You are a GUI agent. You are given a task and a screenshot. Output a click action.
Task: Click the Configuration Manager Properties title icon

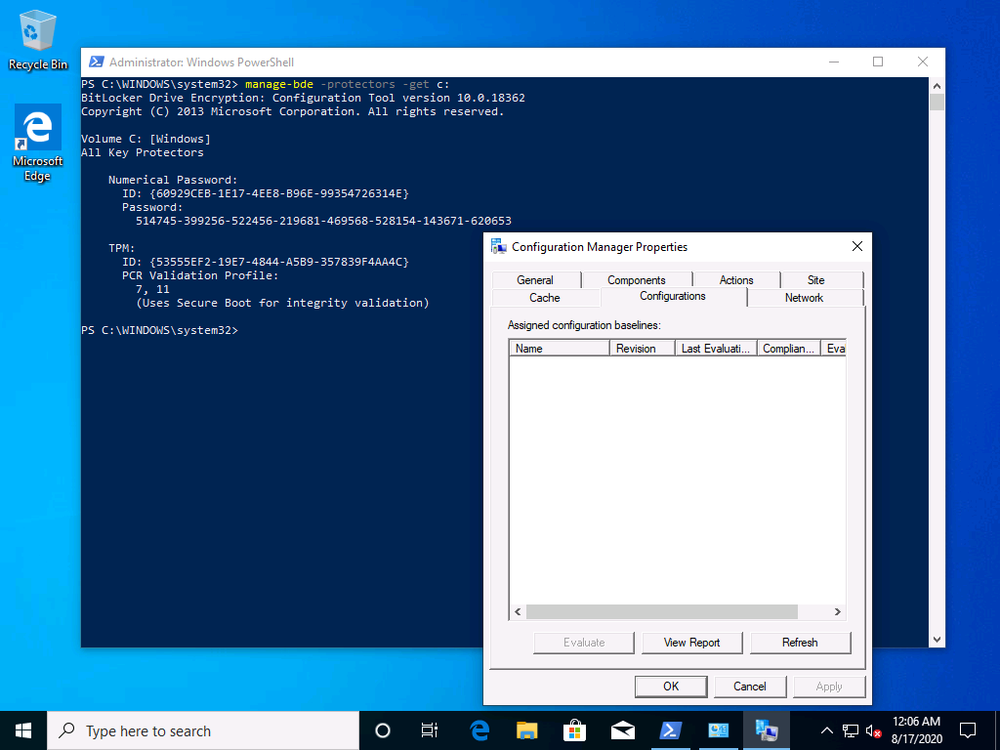tap(499, 247)
